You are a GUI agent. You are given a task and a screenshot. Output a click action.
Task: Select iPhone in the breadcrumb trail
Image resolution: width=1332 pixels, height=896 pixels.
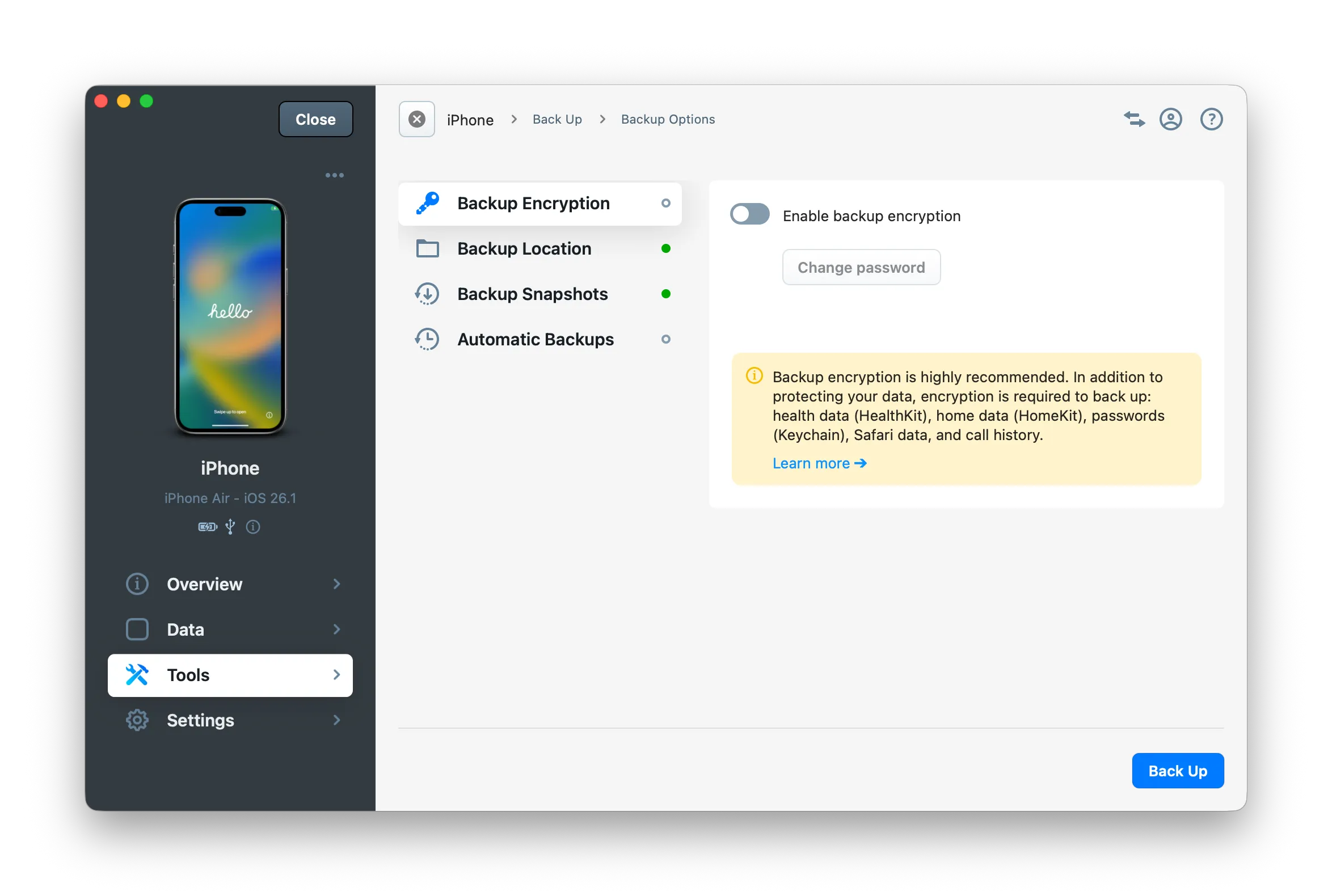(x=470, y=119)
